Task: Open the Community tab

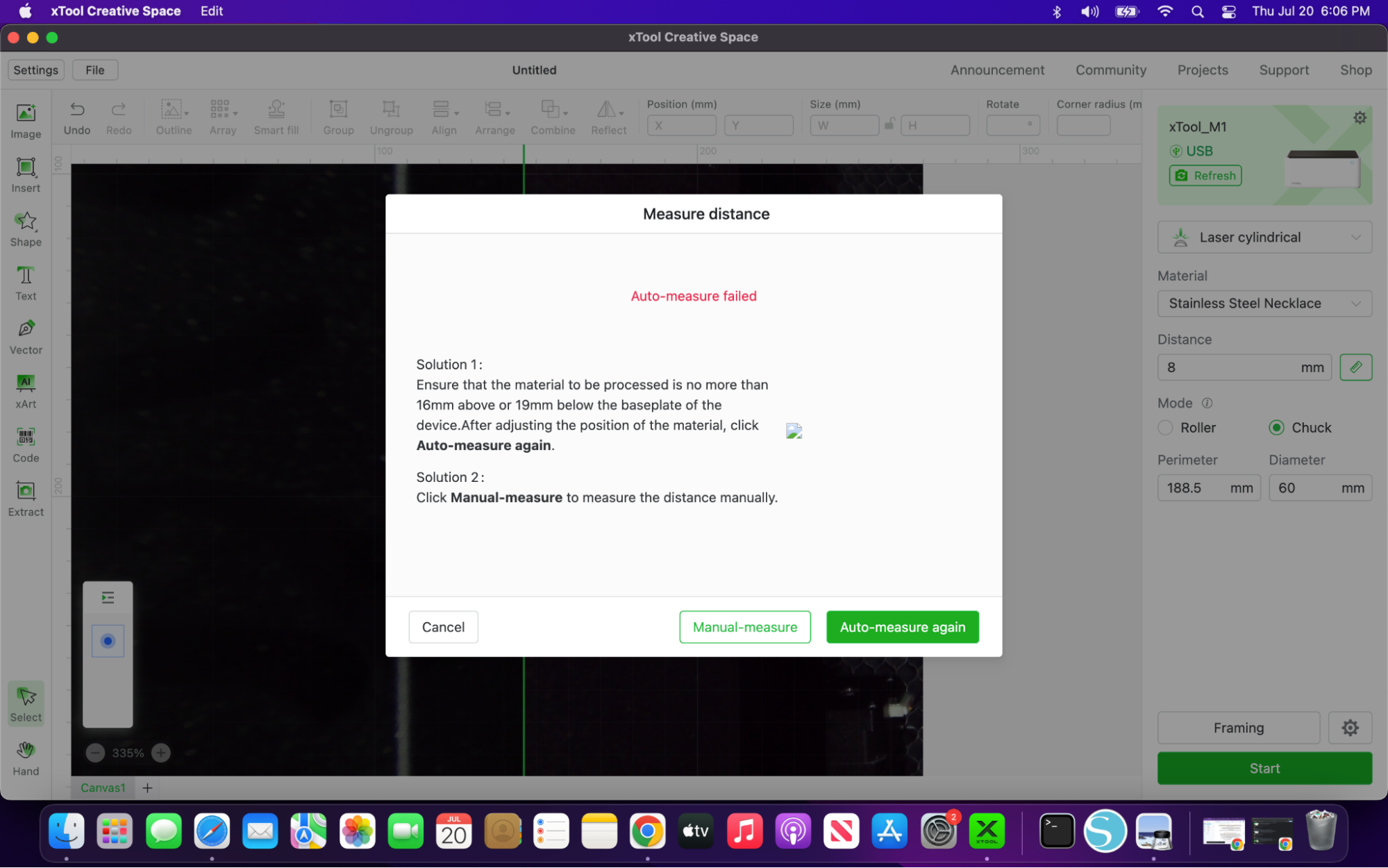Action: point(1111,70)
